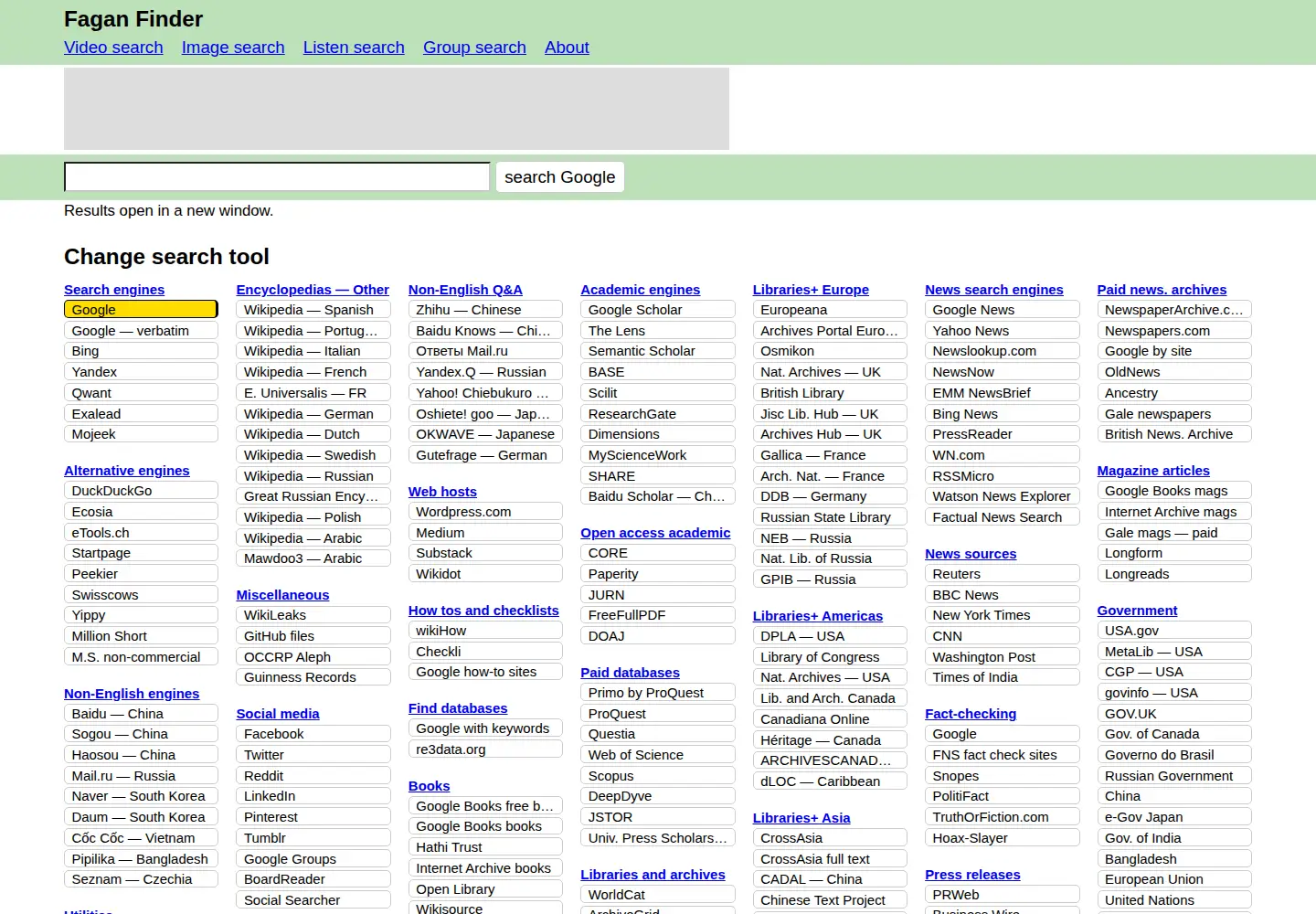Open the Search engines category link
The width and height of the screenshot is (1316, 914).
coord(114,290)
